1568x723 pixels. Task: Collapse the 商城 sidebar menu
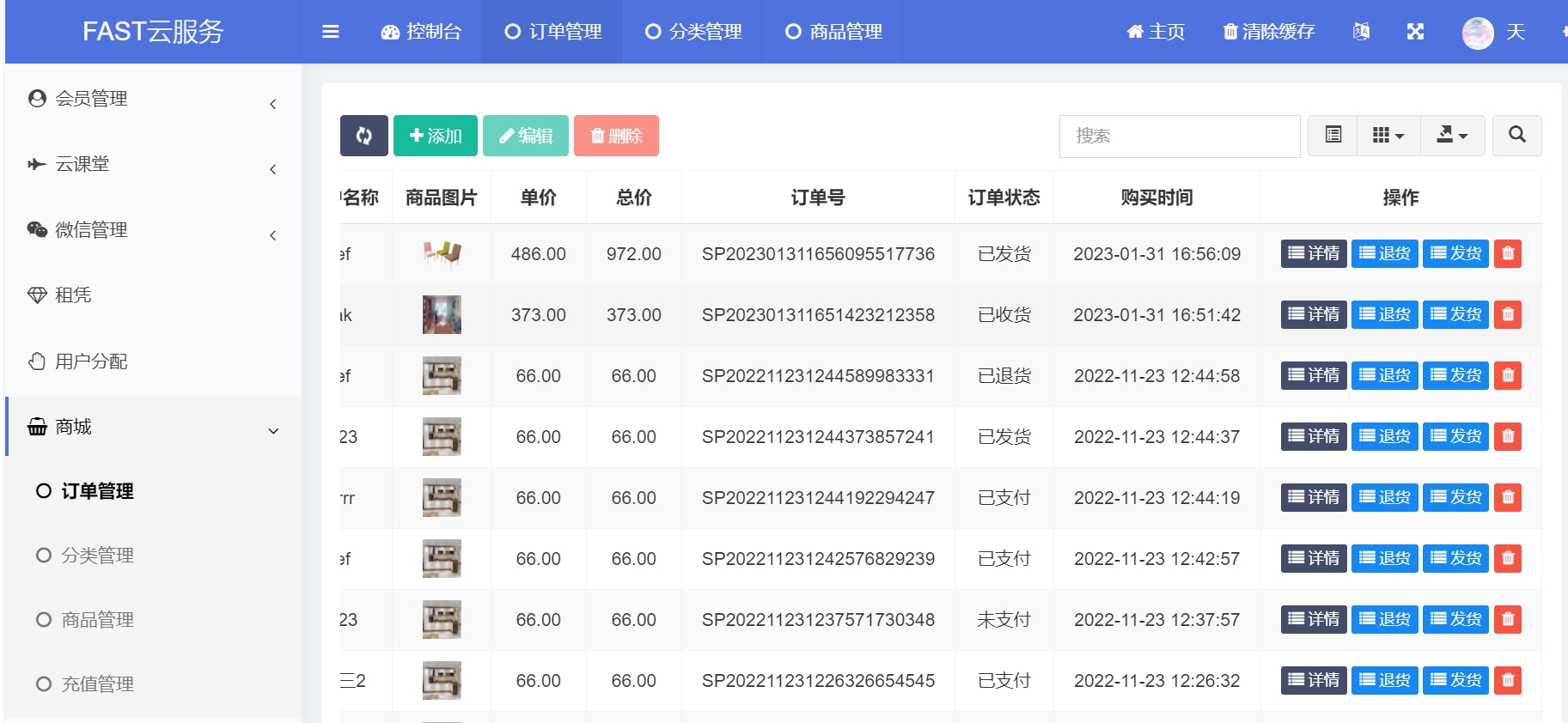[153, 427]
